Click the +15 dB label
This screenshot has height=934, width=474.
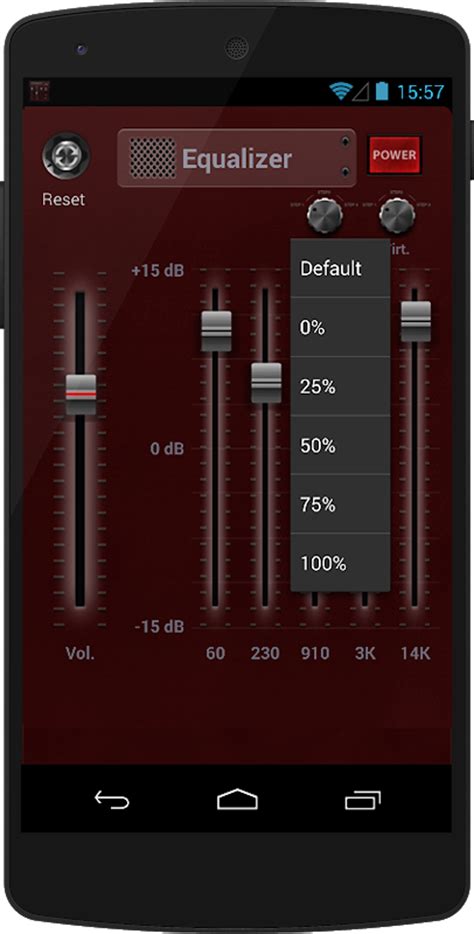[x=157, y=270]
